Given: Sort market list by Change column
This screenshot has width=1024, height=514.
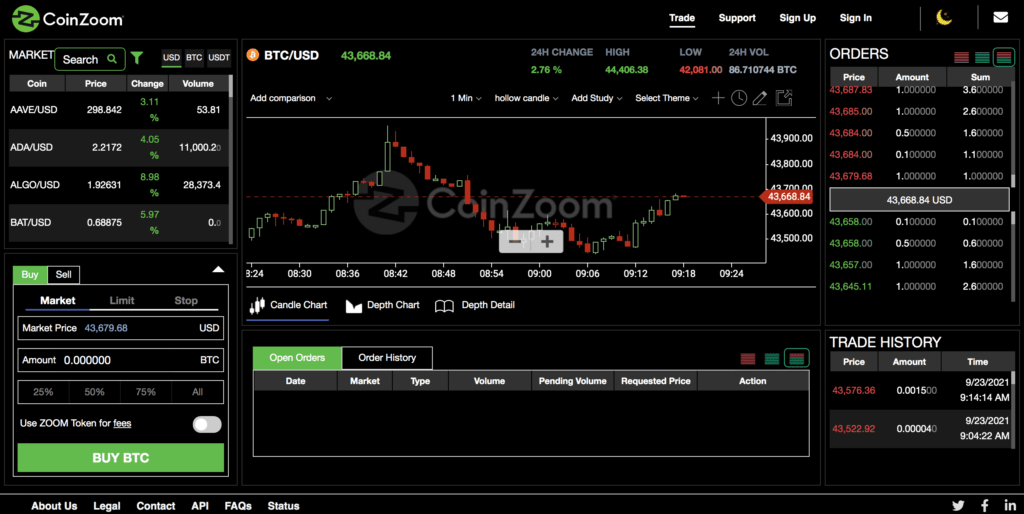Looking at the screenshot, I should coord(147,84).
